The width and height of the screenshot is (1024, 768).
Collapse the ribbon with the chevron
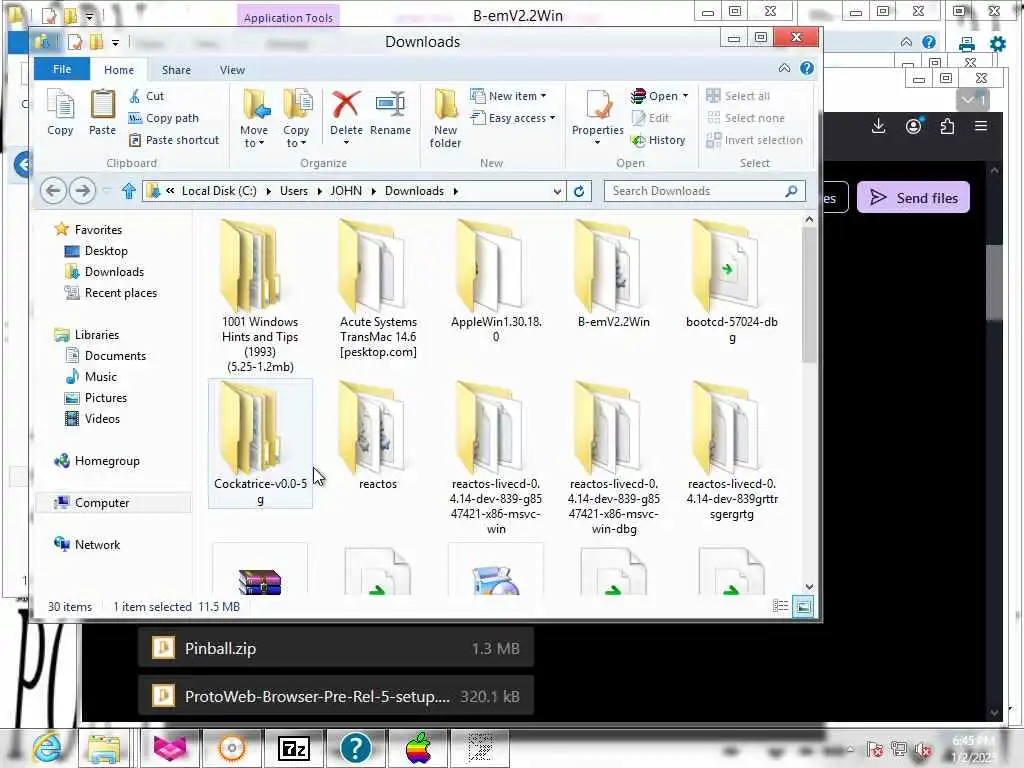pyautogui.click(x=784, y=69)
